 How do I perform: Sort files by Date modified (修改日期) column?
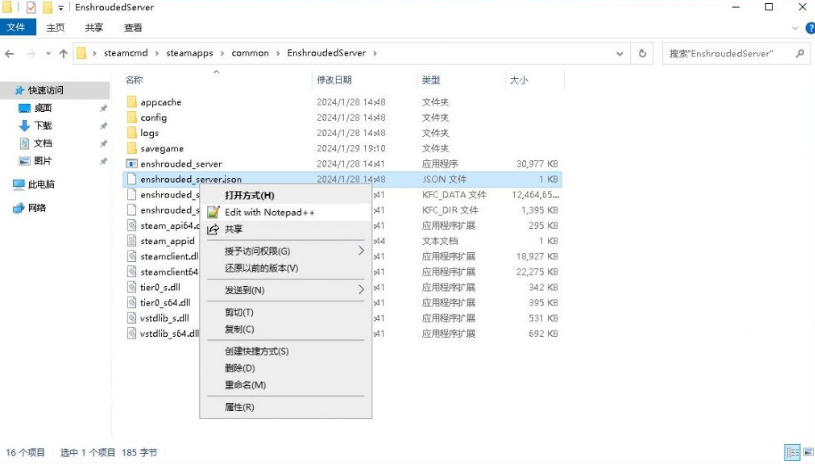tap(334, 79)
